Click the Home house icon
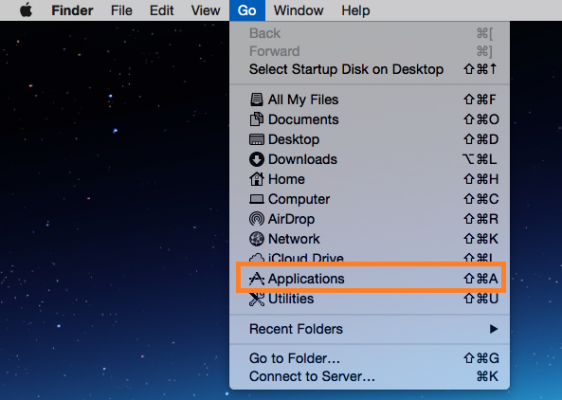562x400 pixels. coord(256,179)
